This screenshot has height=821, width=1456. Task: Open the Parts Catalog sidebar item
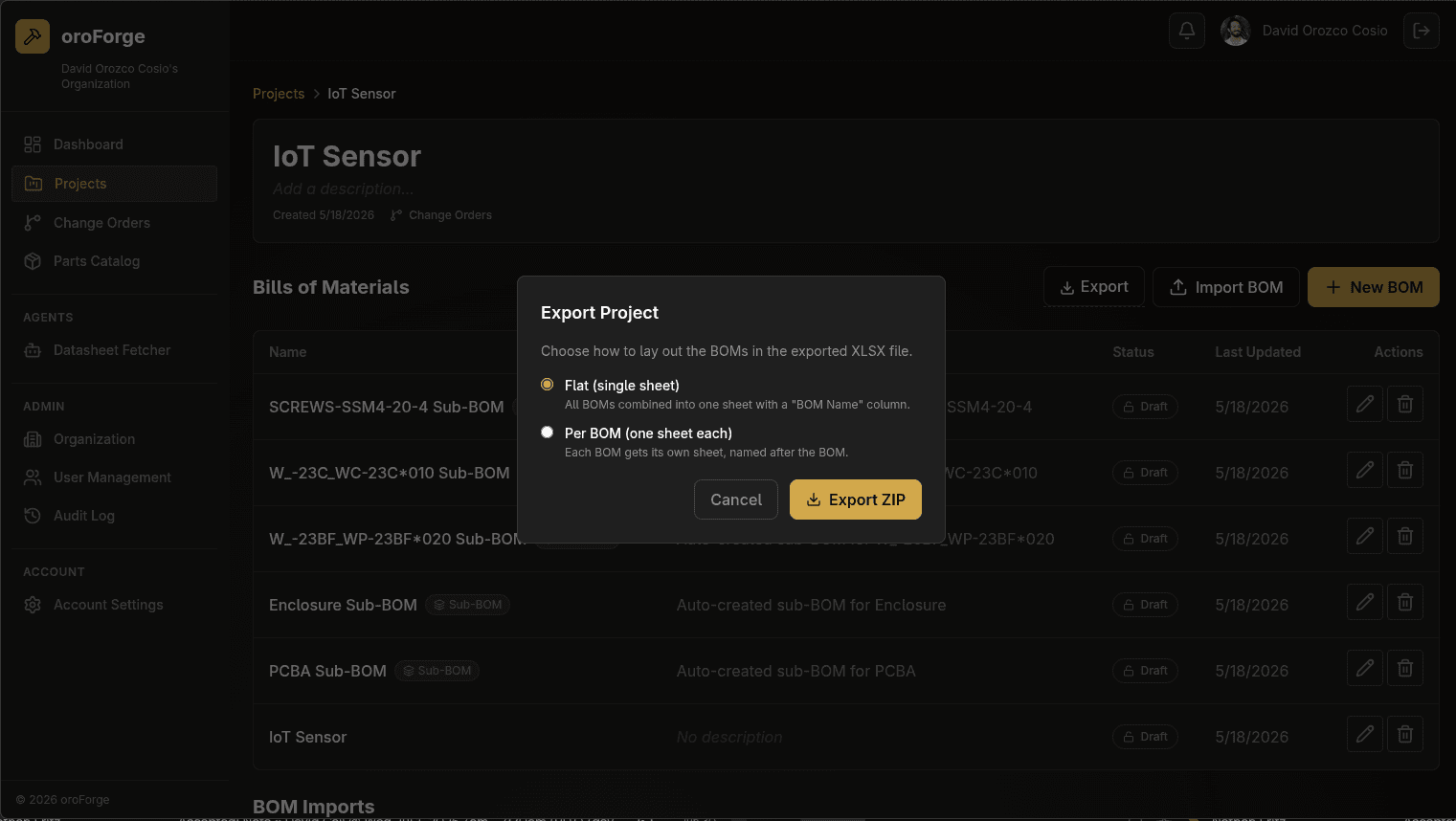tap(115, 261)
